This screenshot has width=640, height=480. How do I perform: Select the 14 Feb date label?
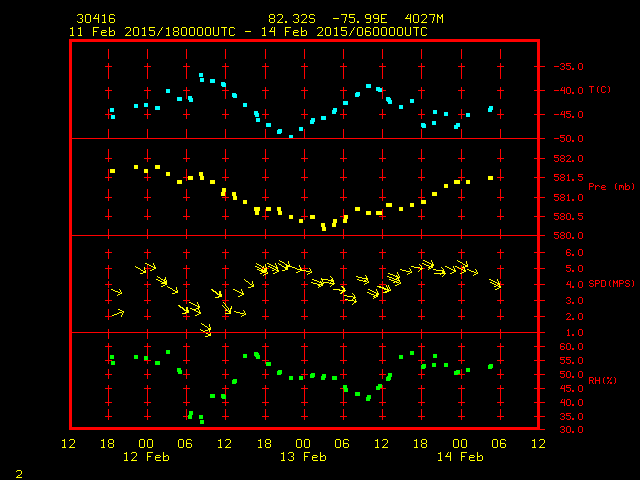click(x=460, y=457)
